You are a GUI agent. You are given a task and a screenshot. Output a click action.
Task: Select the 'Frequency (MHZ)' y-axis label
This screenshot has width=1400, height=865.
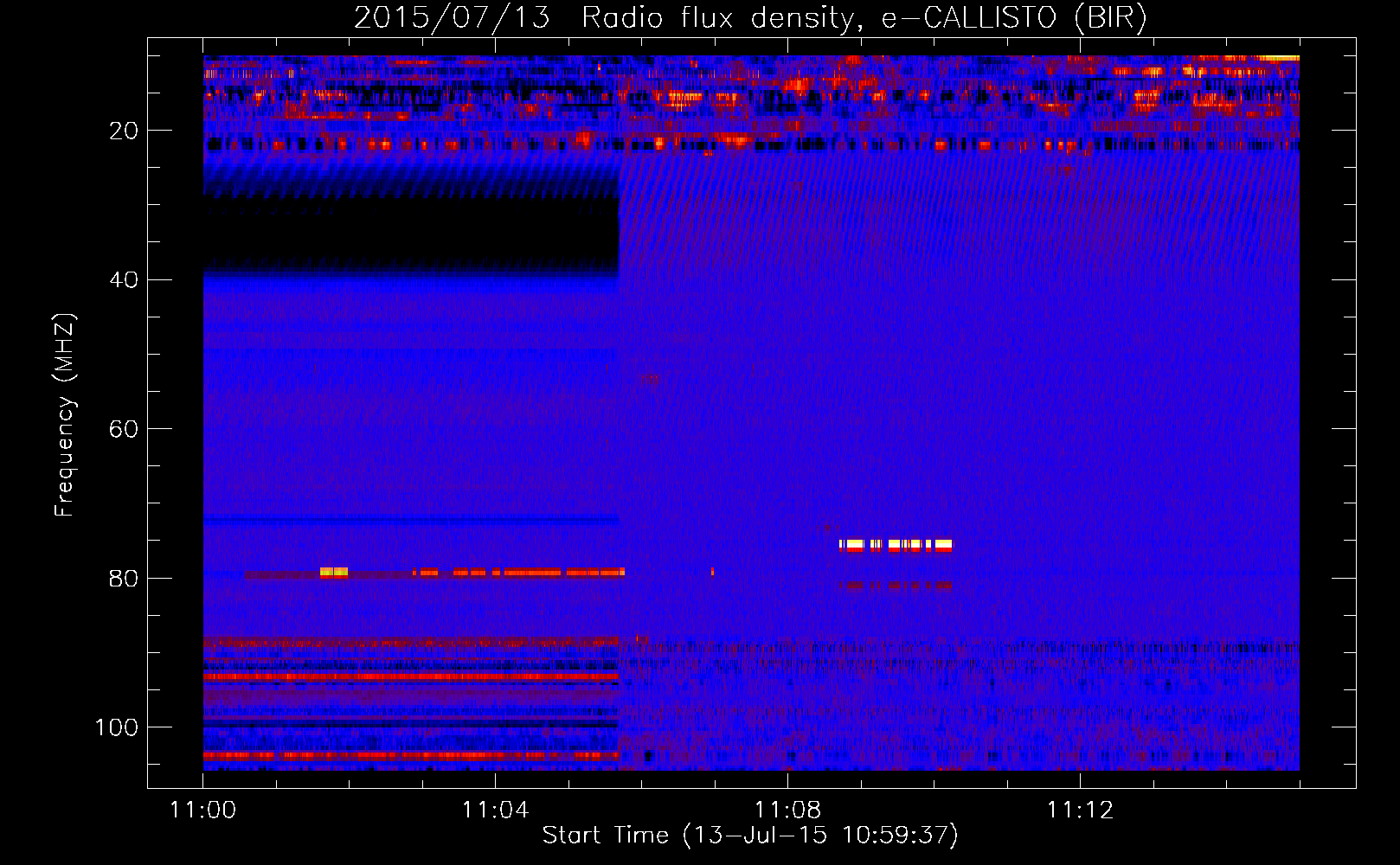[x=65, y=415]
